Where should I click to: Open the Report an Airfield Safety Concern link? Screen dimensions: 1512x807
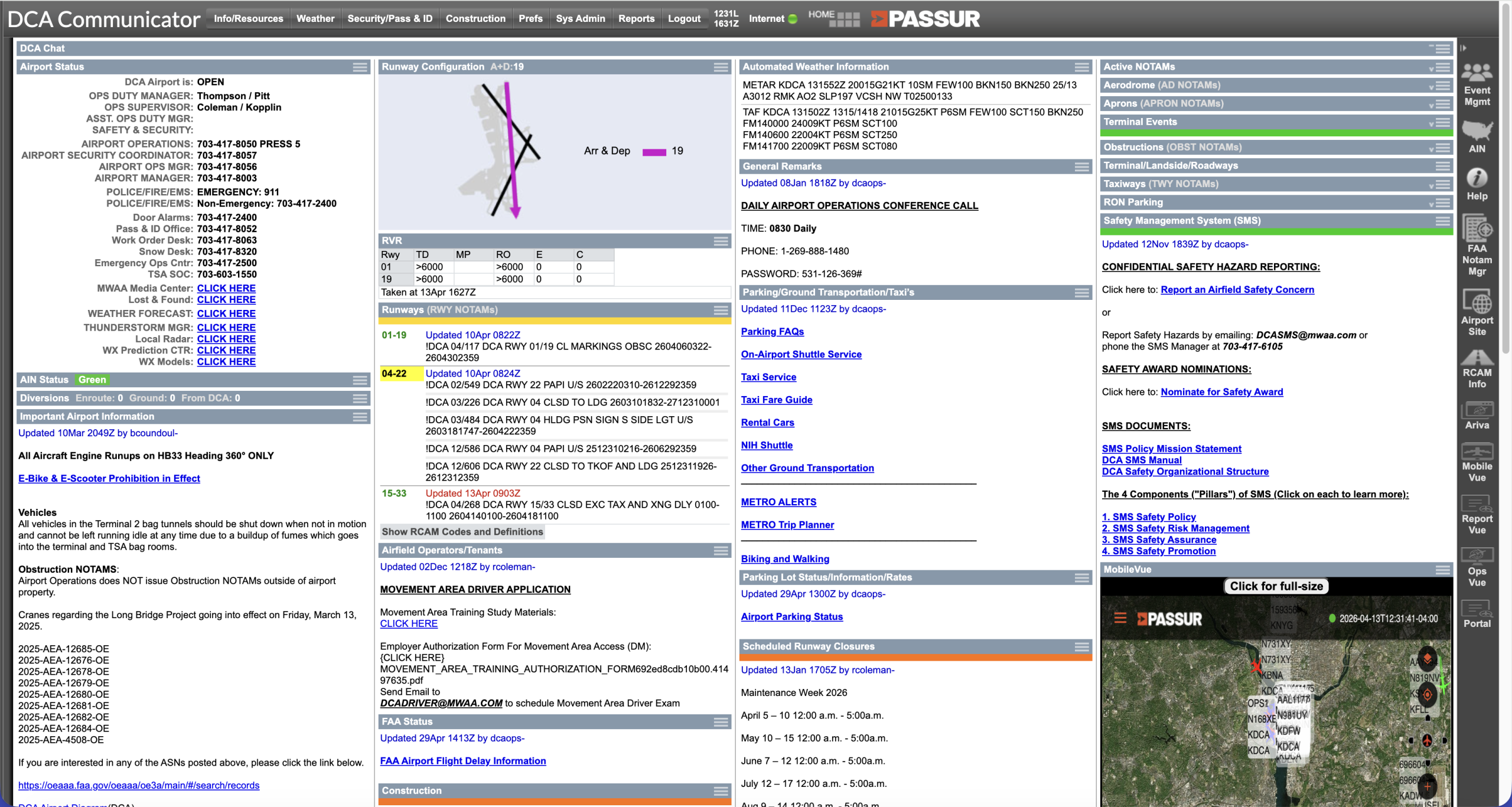1237,290
